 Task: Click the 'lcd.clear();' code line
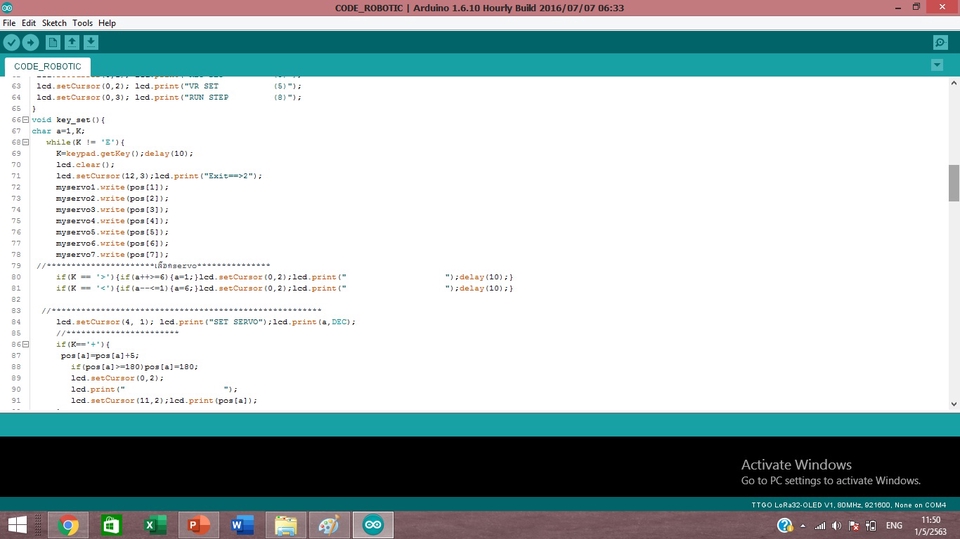pos(85,165)
